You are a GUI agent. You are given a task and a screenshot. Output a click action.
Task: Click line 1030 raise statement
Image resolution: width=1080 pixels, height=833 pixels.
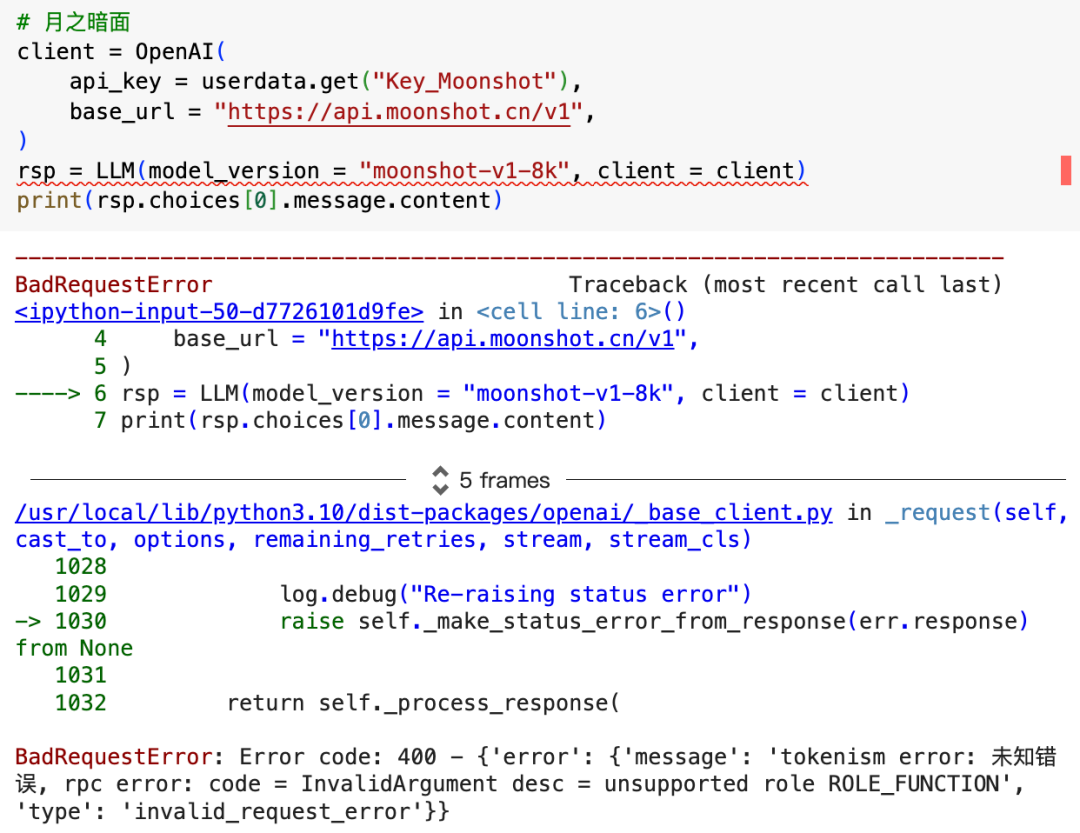521,621
